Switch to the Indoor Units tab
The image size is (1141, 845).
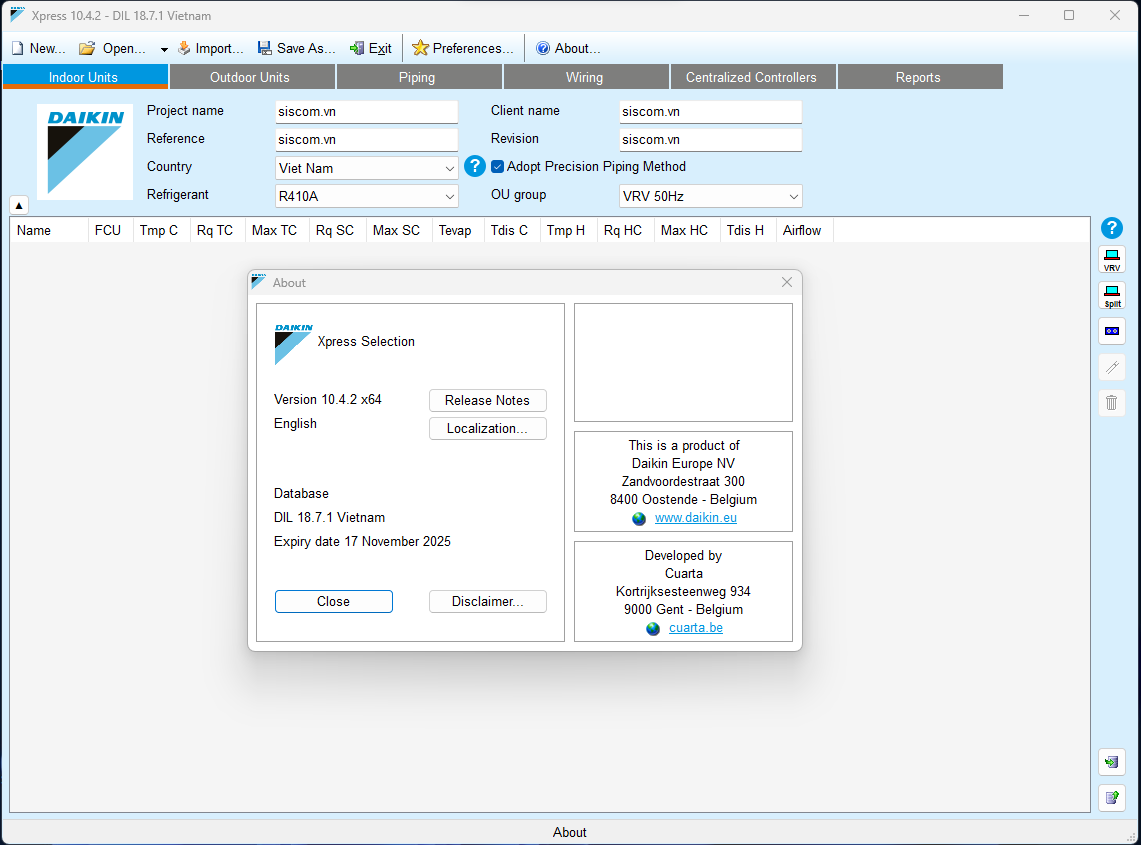pos(85,77)
